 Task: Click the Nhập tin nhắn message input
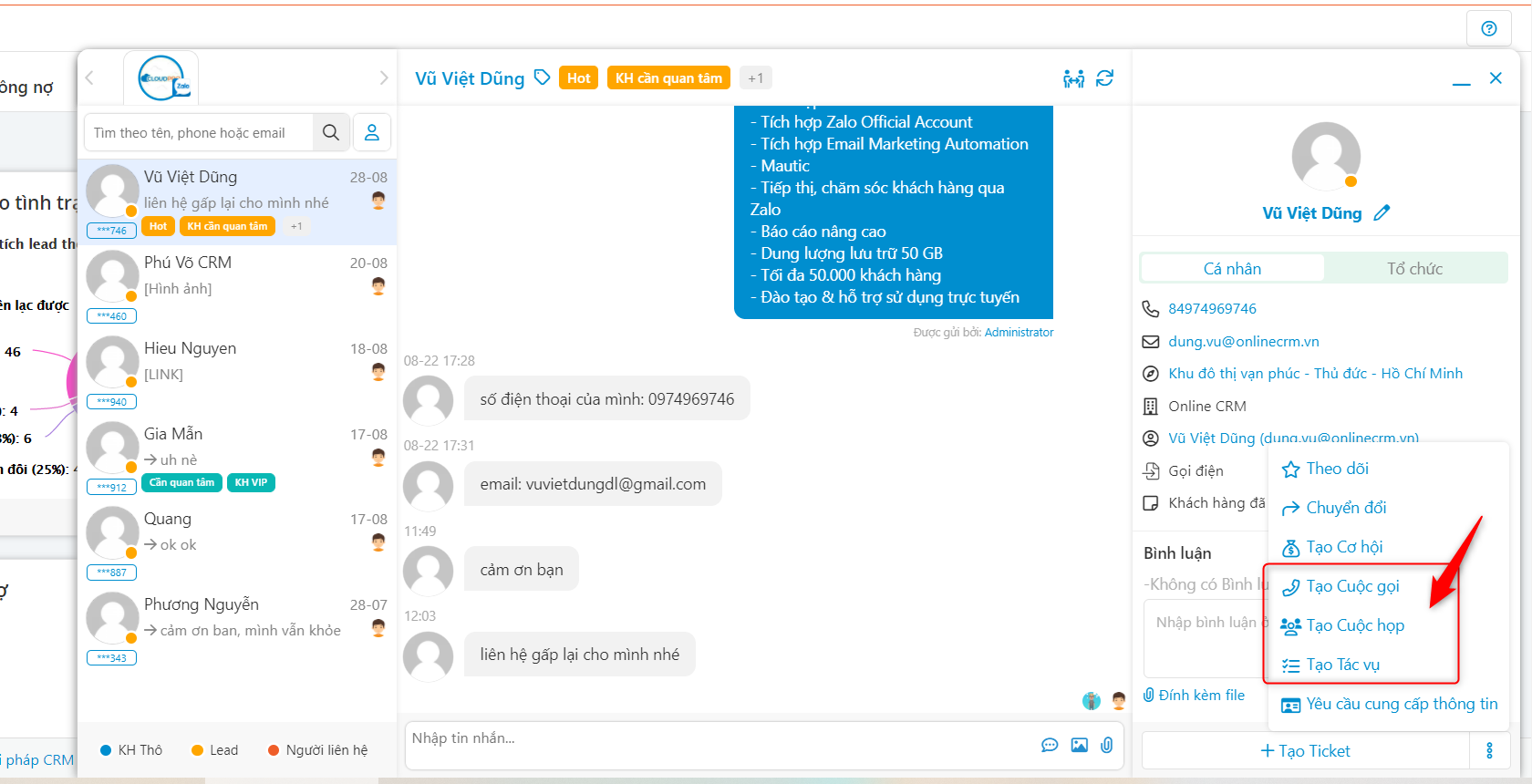(720, 745)
